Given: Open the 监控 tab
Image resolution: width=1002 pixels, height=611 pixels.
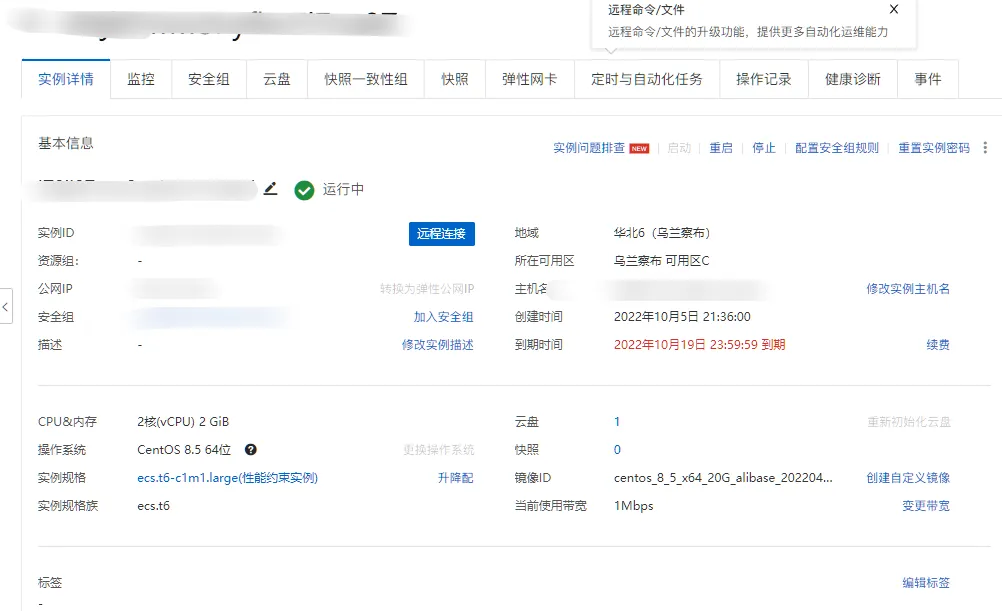Looking at the screenshot, I should (141, 79).
